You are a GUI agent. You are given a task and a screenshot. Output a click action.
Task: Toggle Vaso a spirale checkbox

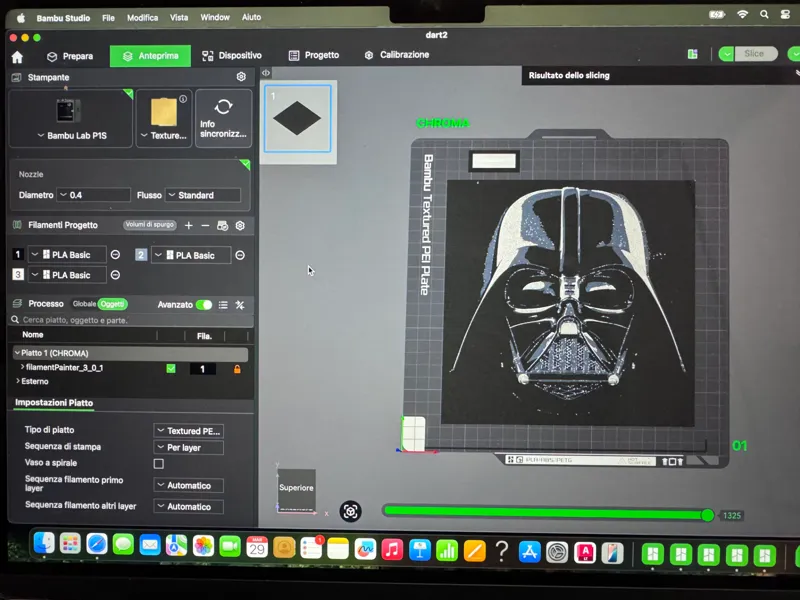159,464
